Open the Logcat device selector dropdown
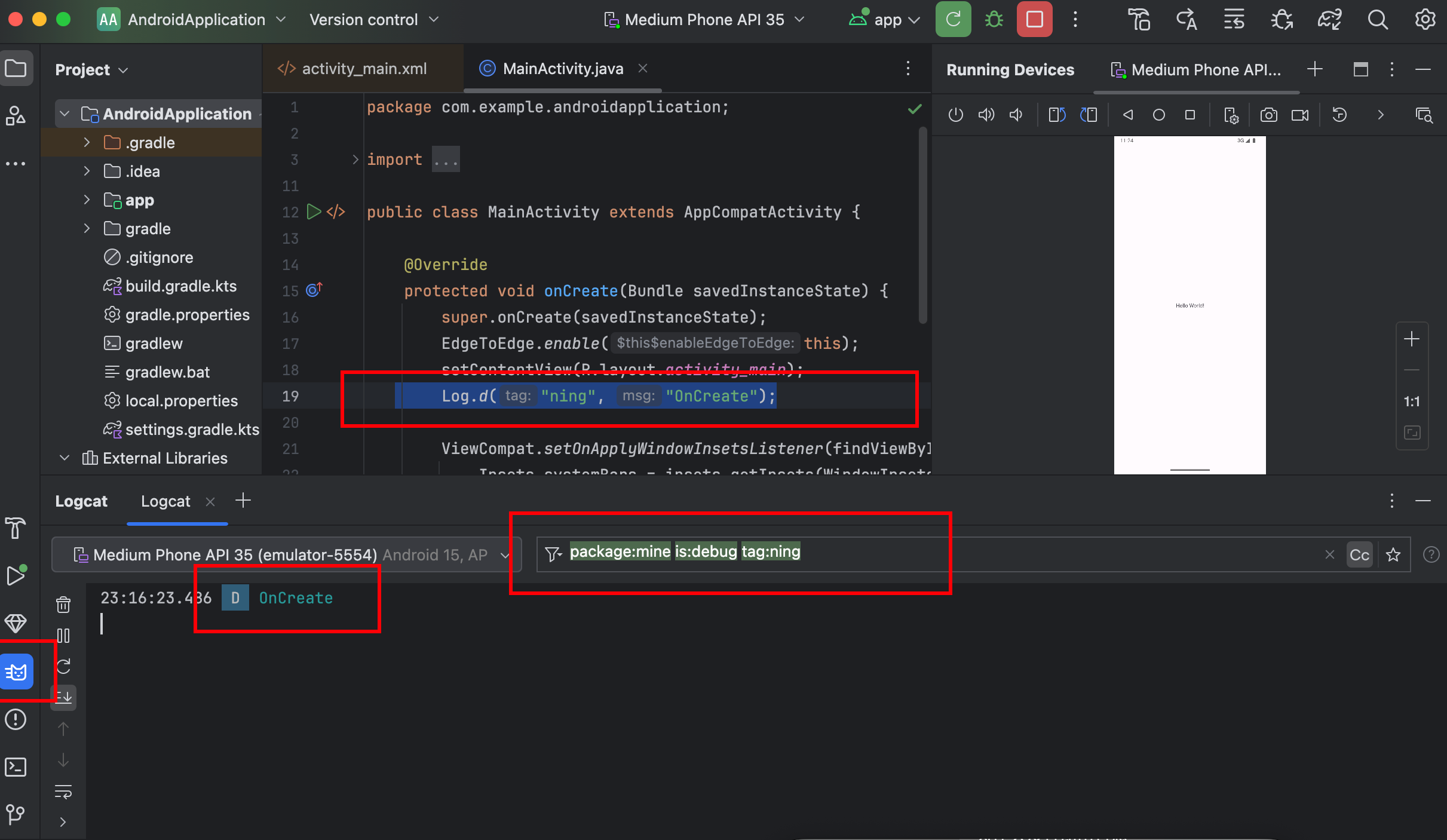Image resolution: width=1447 pixels, height=840 pixels. tap(287, 555)
